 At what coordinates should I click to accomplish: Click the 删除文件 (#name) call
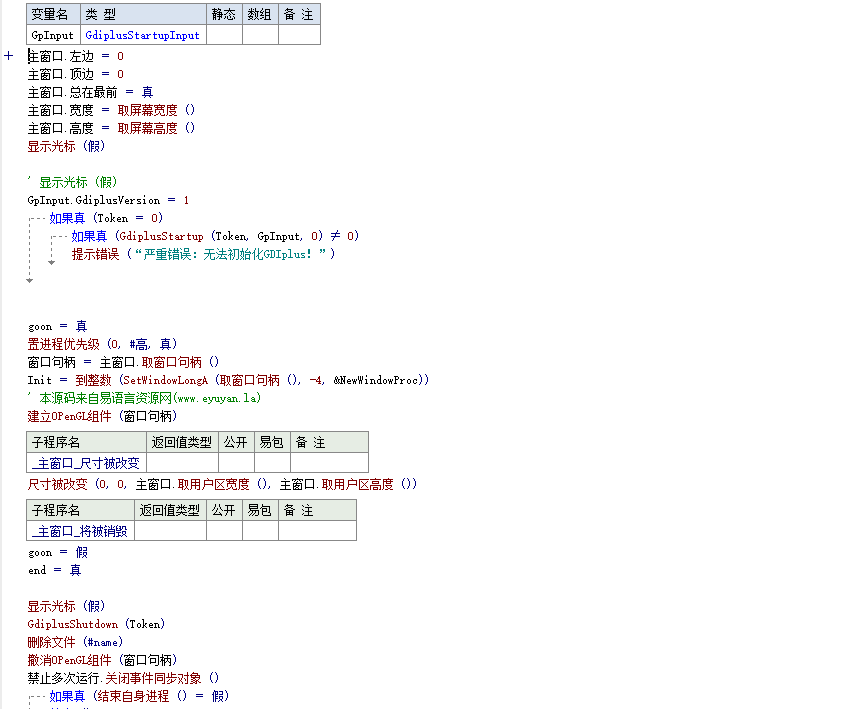click(75, 643)
